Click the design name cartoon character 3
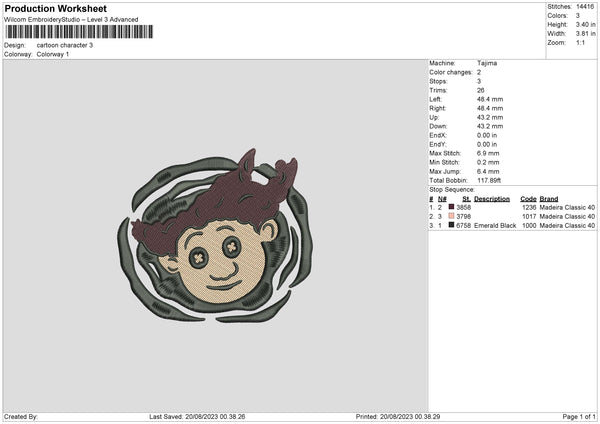The height and width of the screenshot is (424, 600). [65, 45]
